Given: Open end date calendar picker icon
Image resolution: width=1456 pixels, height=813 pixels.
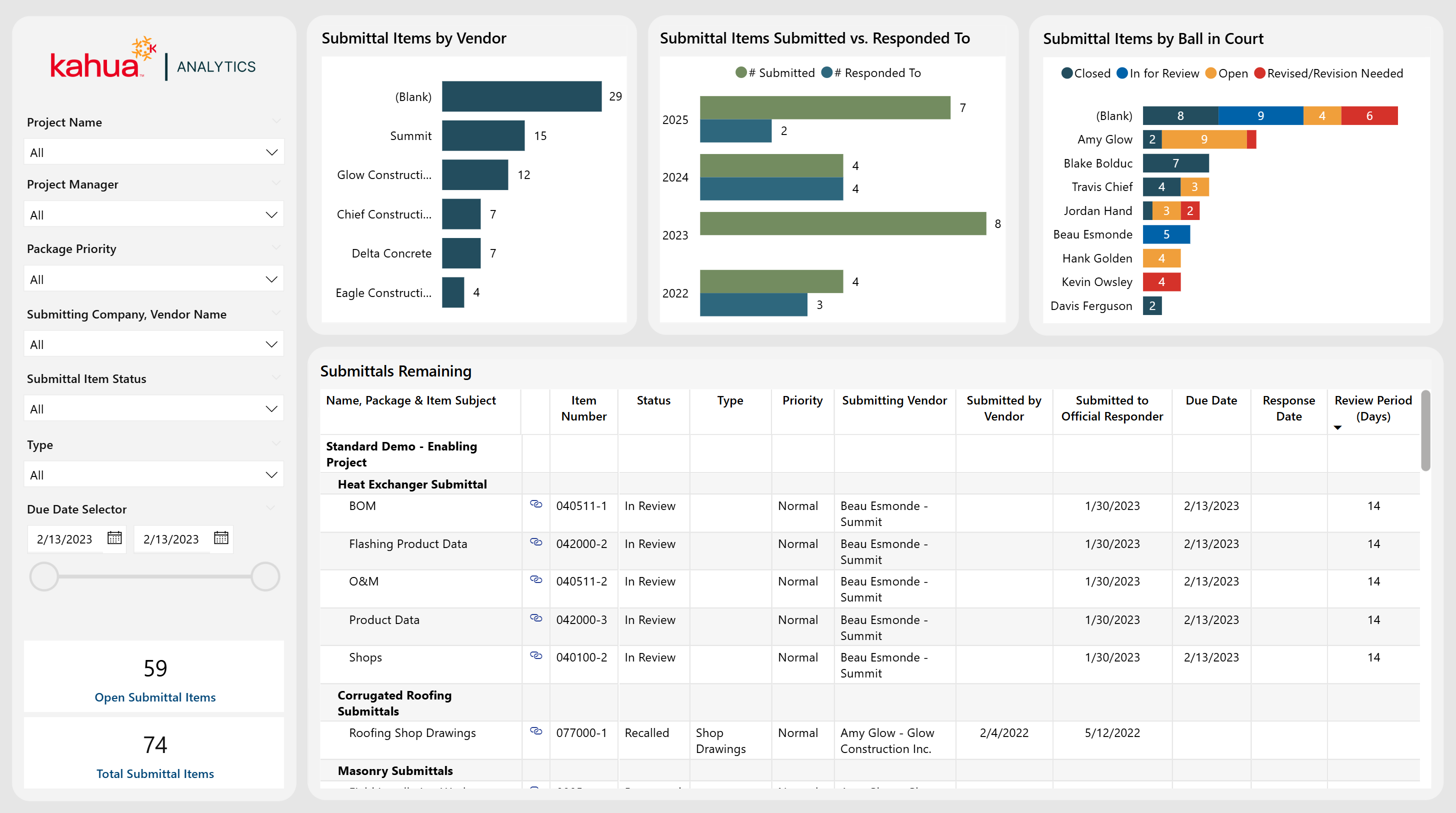Looking at the screenshot, I should (x=221, y=538).
